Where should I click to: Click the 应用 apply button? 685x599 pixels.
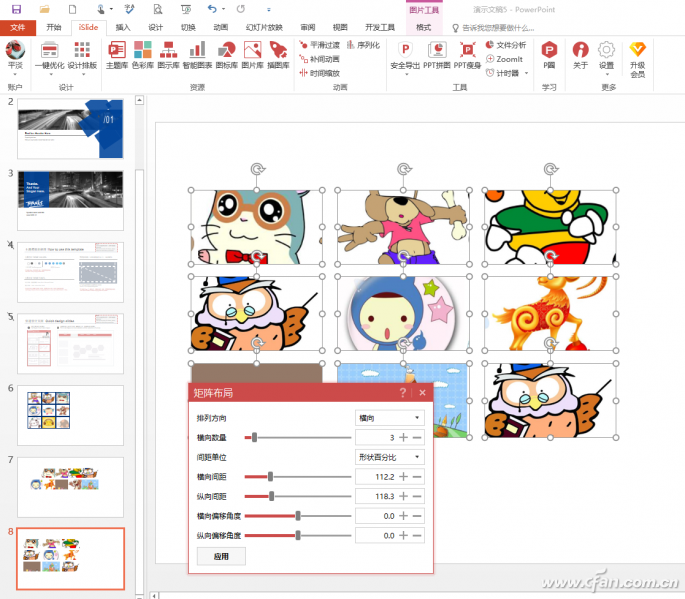tap(221, 556)
